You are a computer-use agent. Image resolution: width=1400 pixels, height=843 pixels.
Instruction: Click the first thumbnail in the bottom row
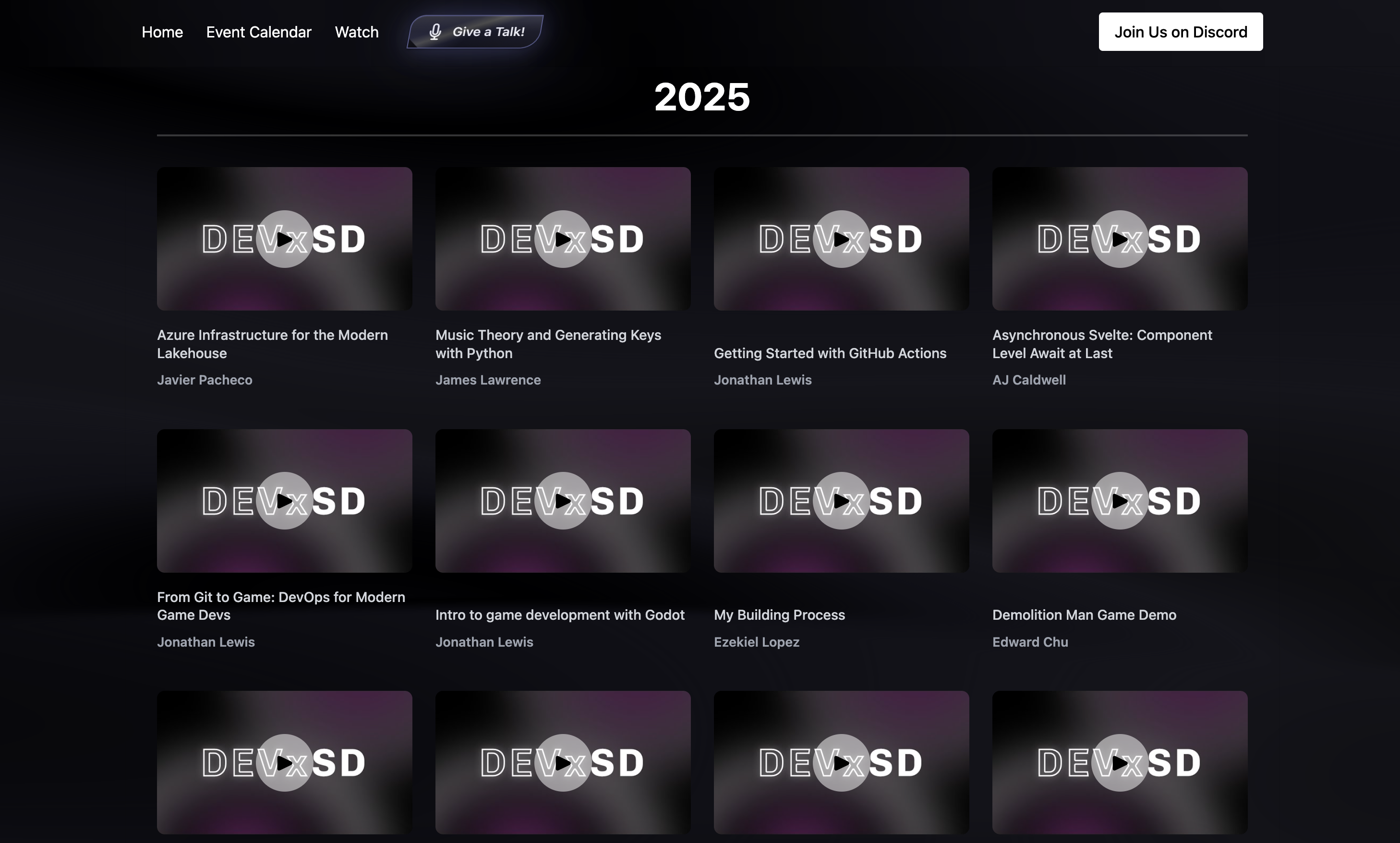click(285, 762)
